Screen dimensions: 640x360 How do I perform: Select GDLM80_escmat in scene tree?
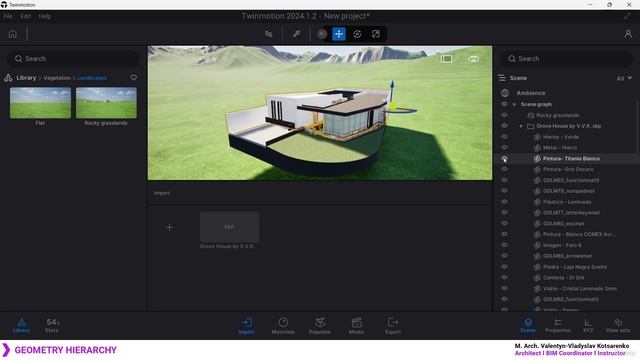click(563, 223)
